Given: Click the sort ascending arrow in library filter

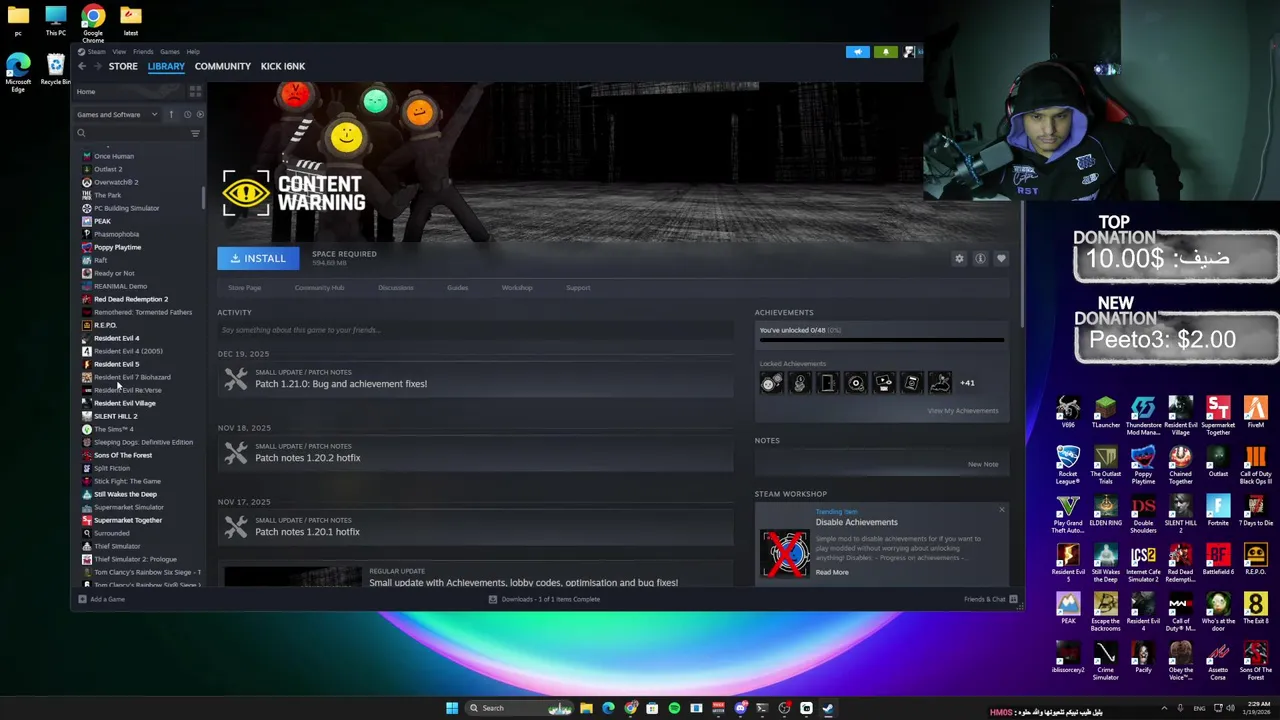Looking at the screenshot, I should [x=171, y=114].
